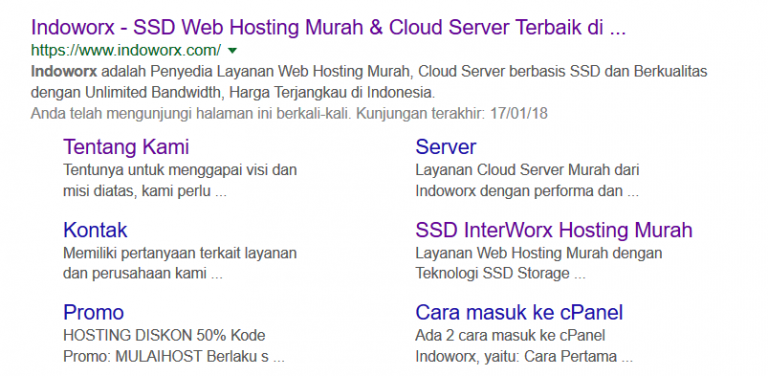Click the 'dengan Unlimited Bandwidth, Harga Terjangkau' line
This screenshot has height=376, width=768.
(x=233, y=92)
